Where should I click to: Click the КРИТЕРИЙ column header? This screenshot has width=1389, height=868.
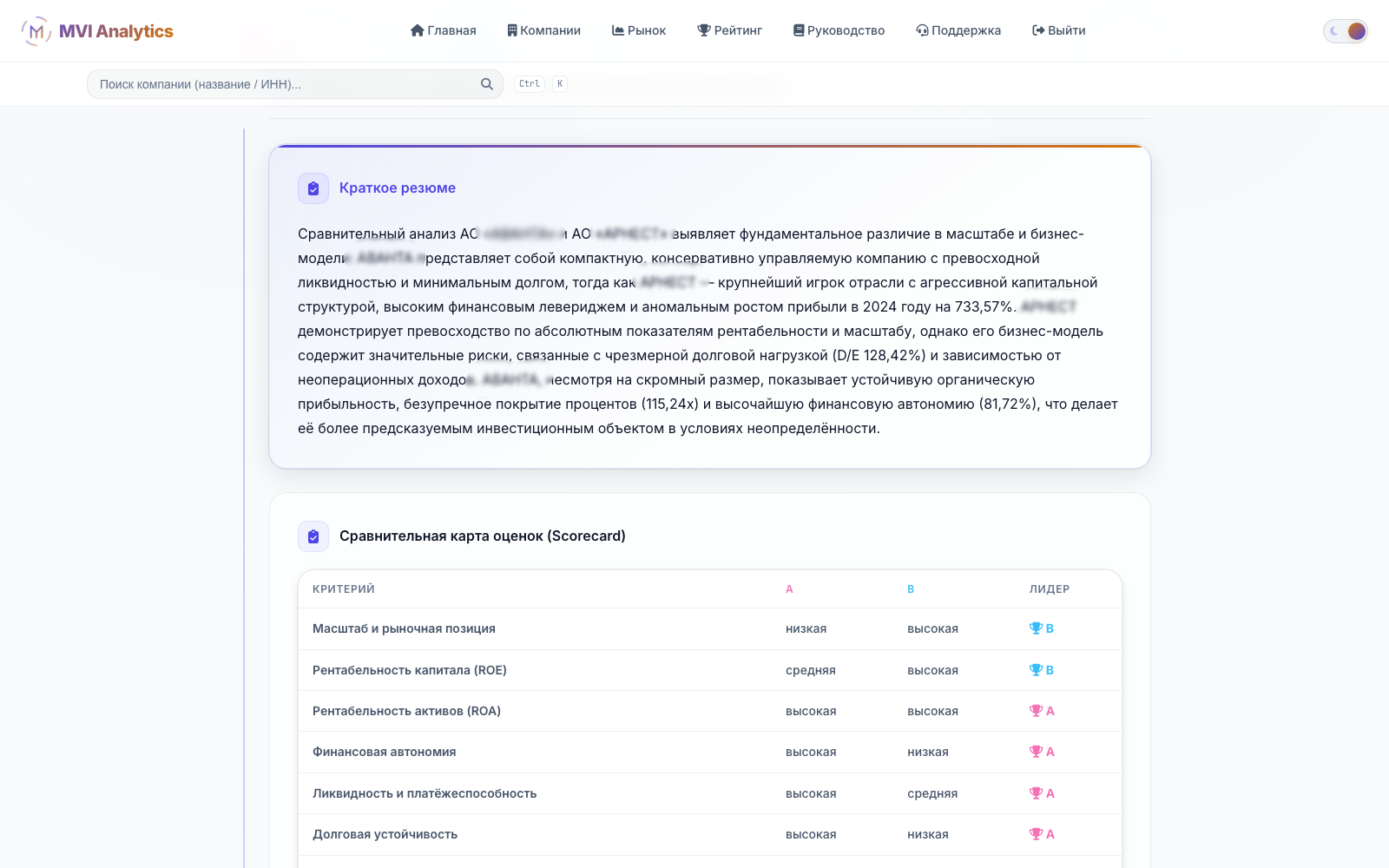pyautogui.click(x=344, y=589)
